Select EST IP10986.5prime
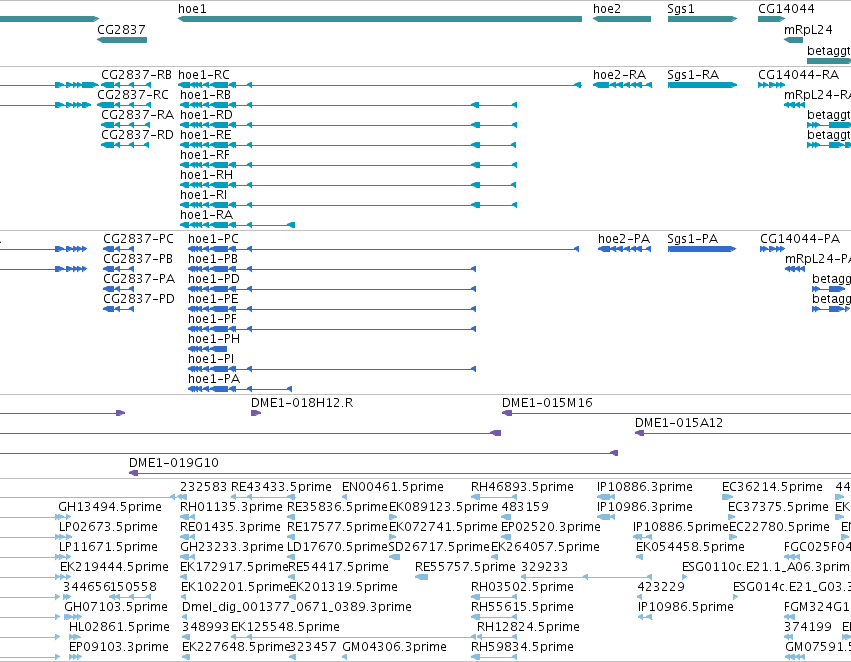The image size is (851, 662). click(x=685, y=607)
